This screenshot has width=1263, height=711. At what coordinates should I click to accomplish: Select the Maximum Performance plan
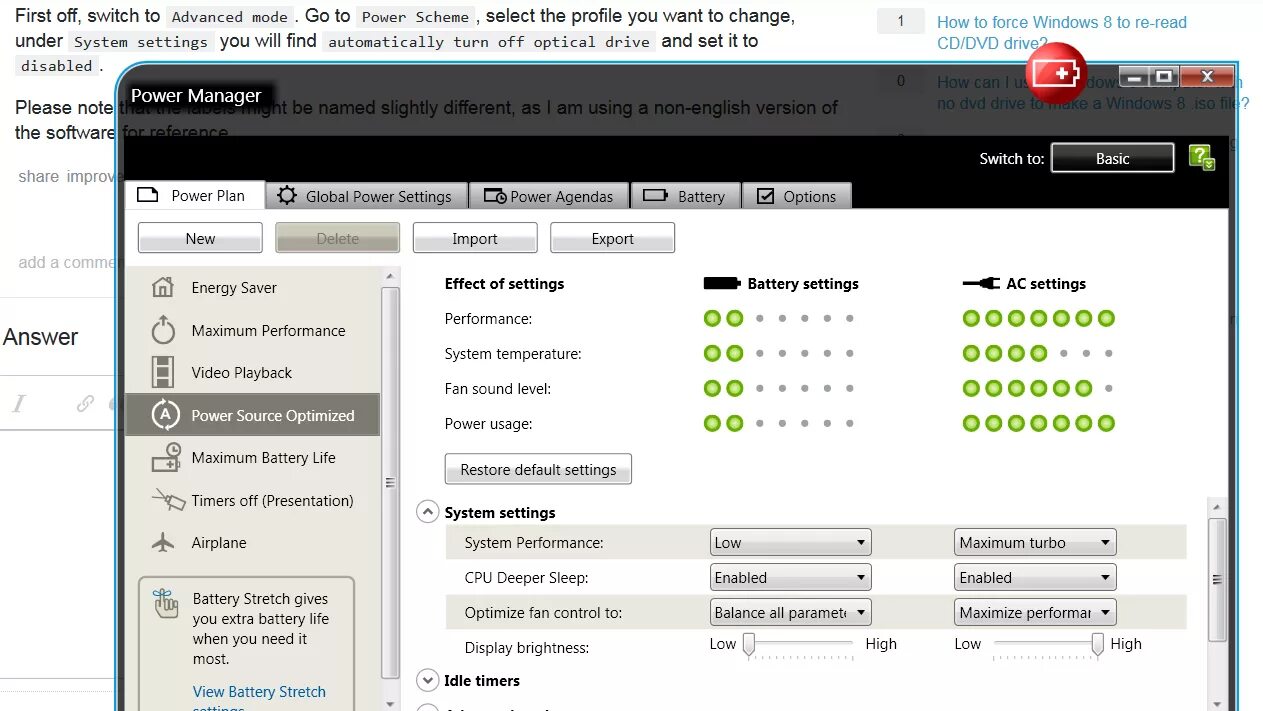click(253, 330)
